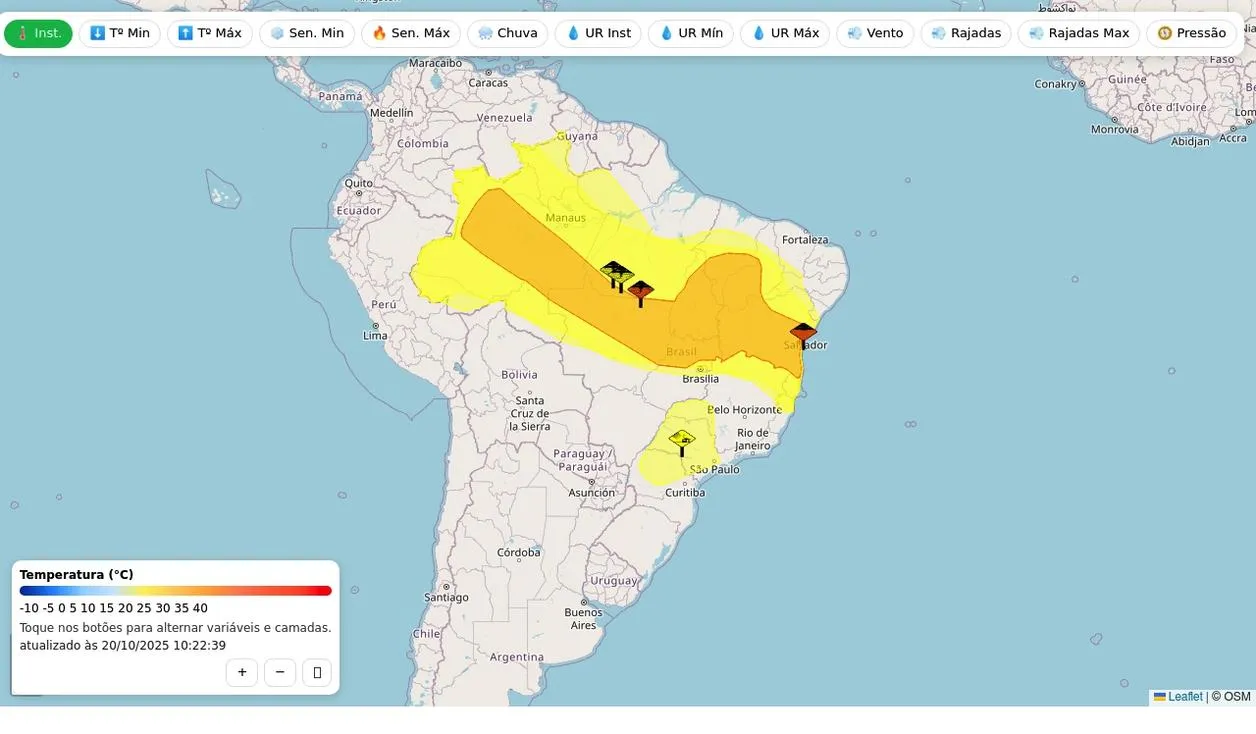Show Rajadas gusts layer
This screenshot has width=1256, height=734.
[965, 33]
